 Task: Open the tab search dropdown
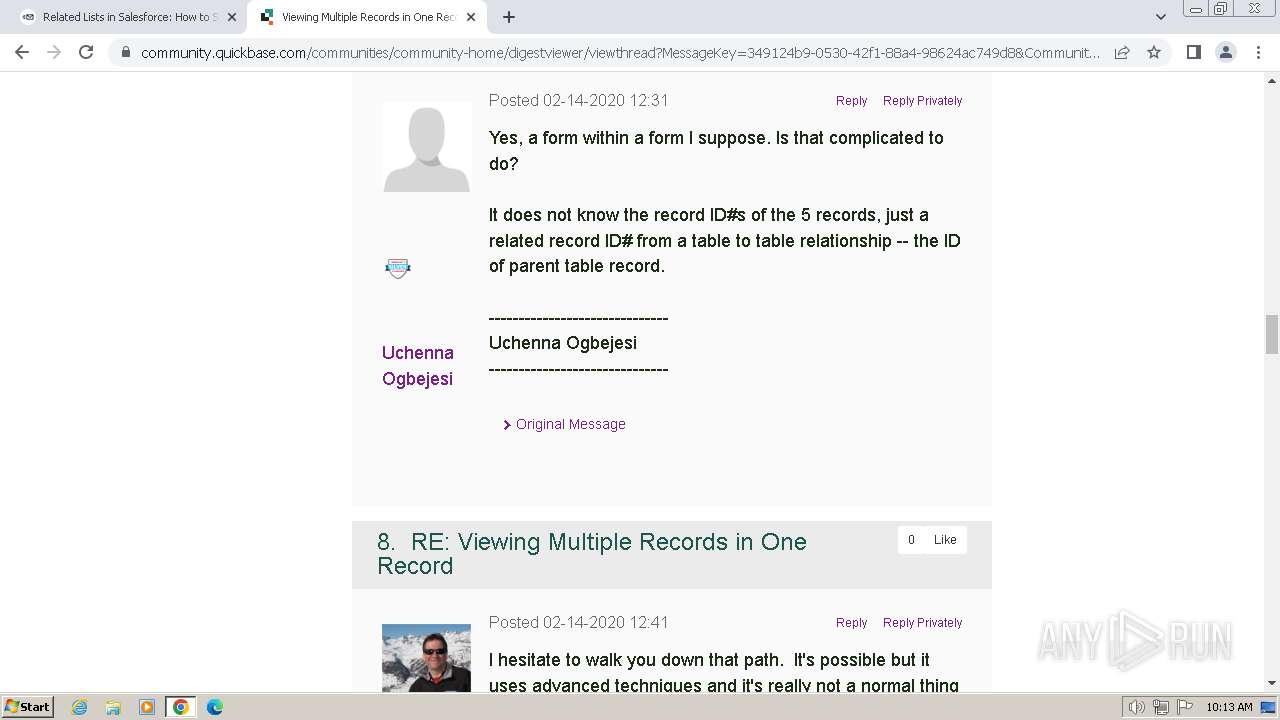(x=1160, y=17)
